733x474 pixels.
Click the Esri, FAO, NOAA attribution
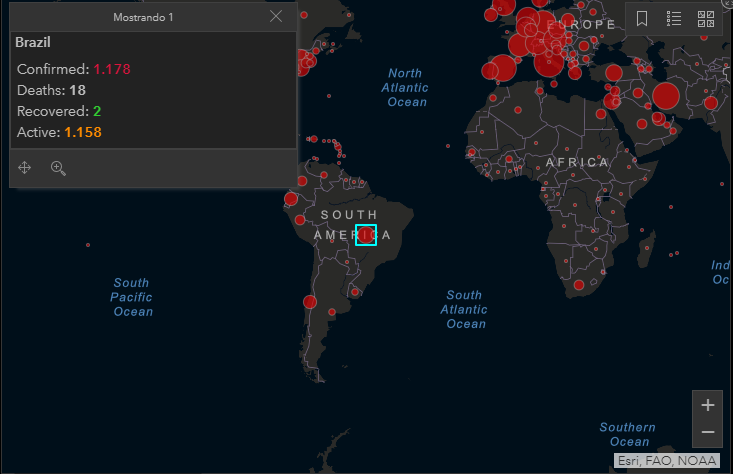tap(667, 460)
